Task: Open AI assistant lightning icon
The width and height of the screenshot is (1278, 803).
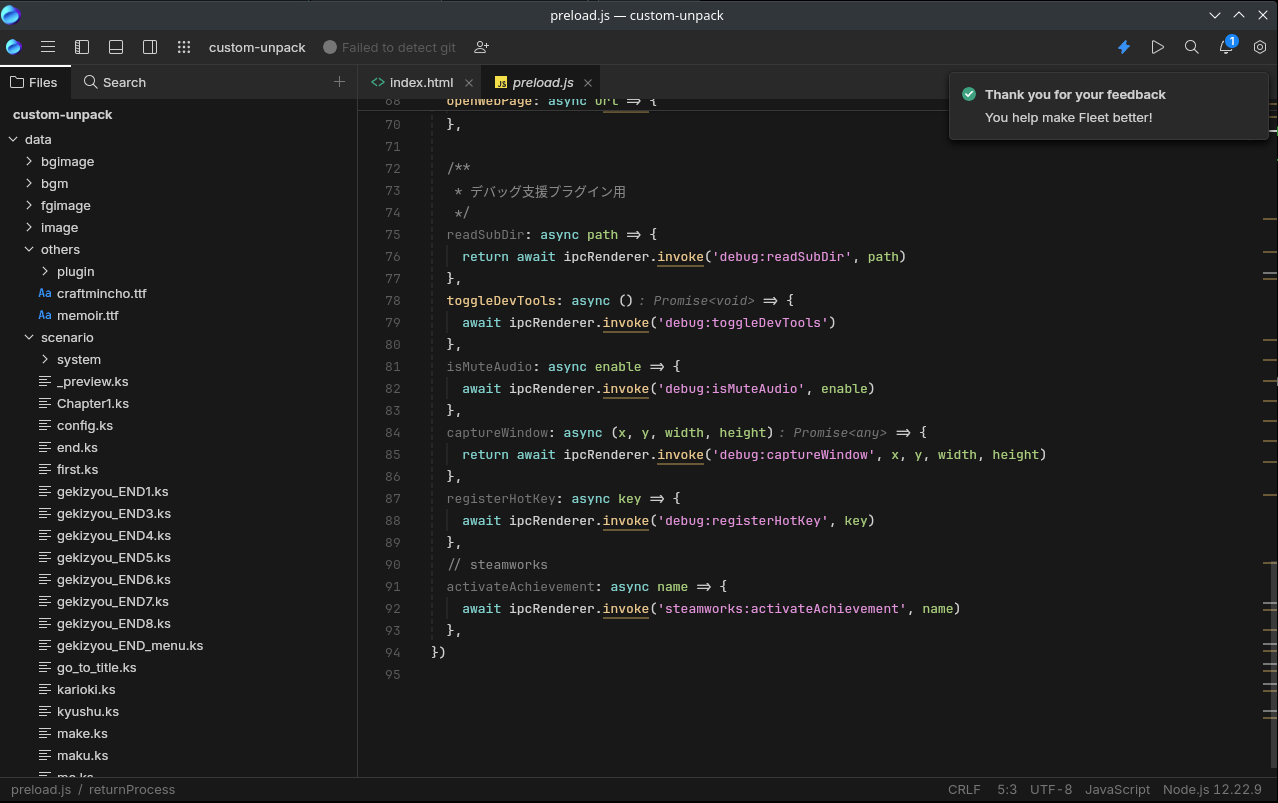Action: (1124, 47)
